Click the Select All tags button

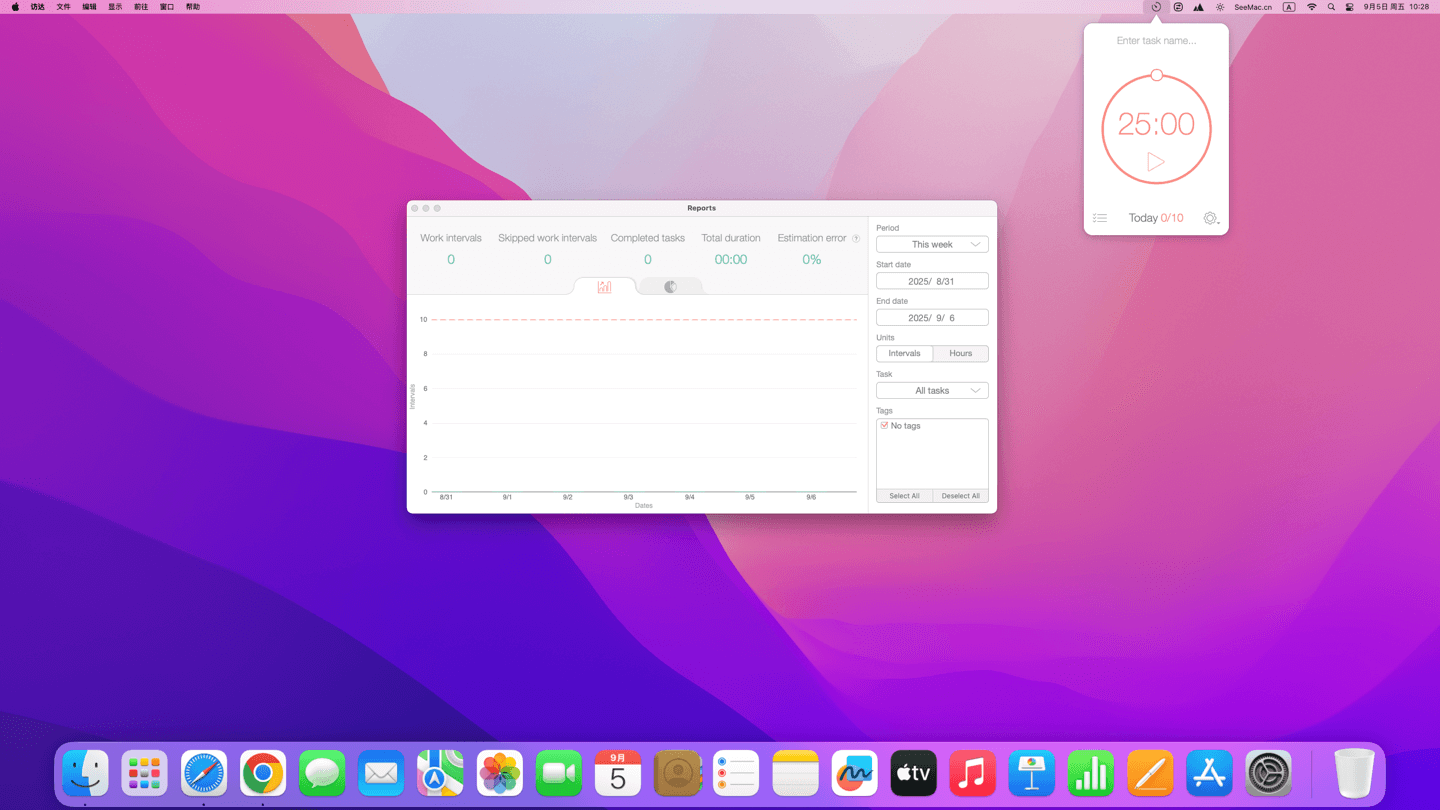coord(904,496)
